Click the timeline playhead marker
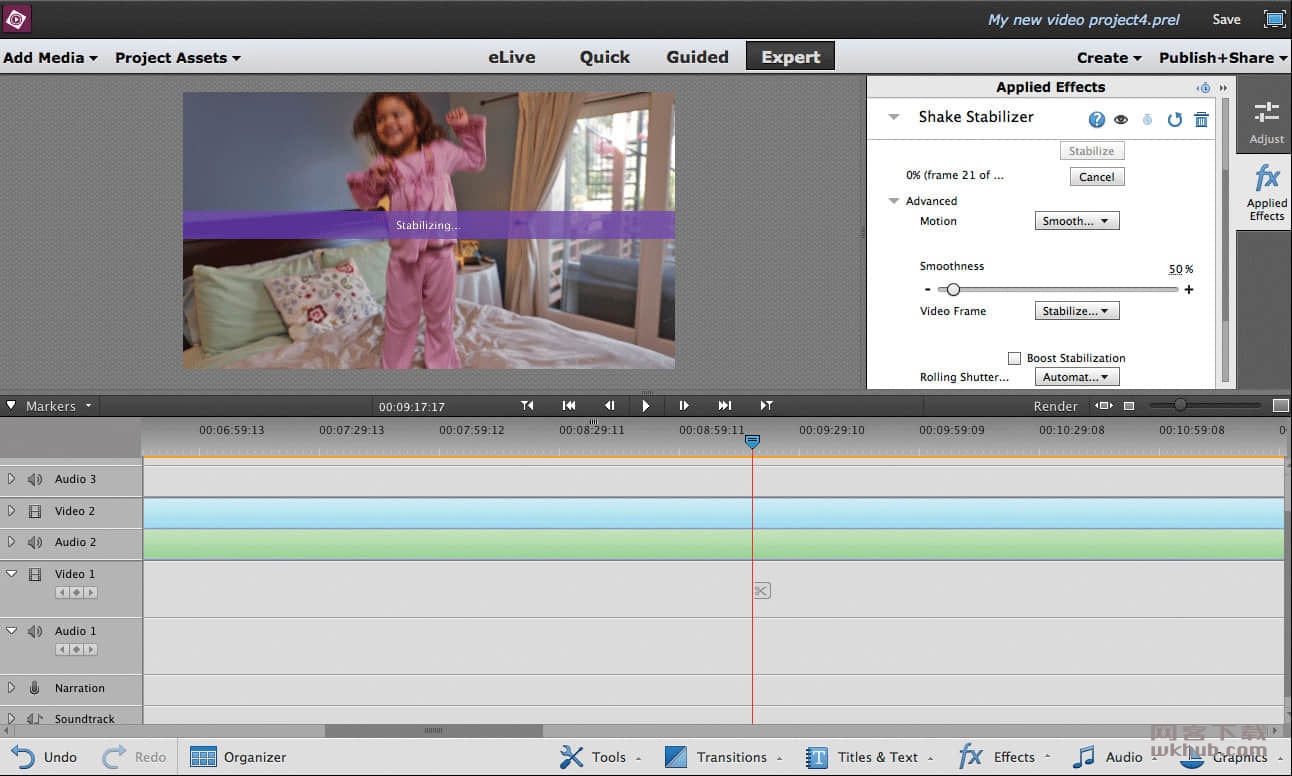 (x=752, y=441)
